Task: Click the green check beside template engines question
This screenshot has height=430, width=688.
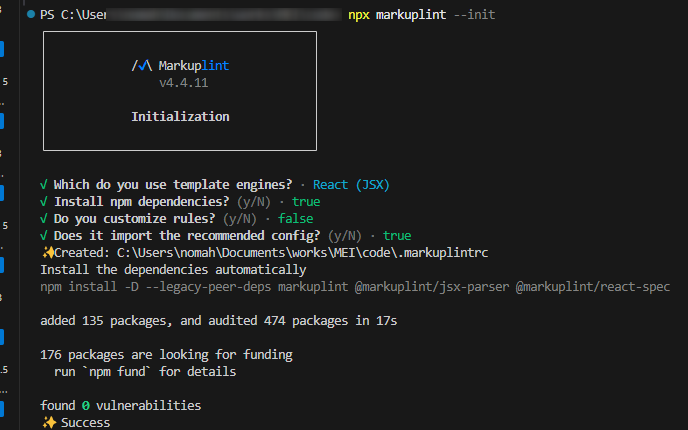Action: (x=44, y=185)
